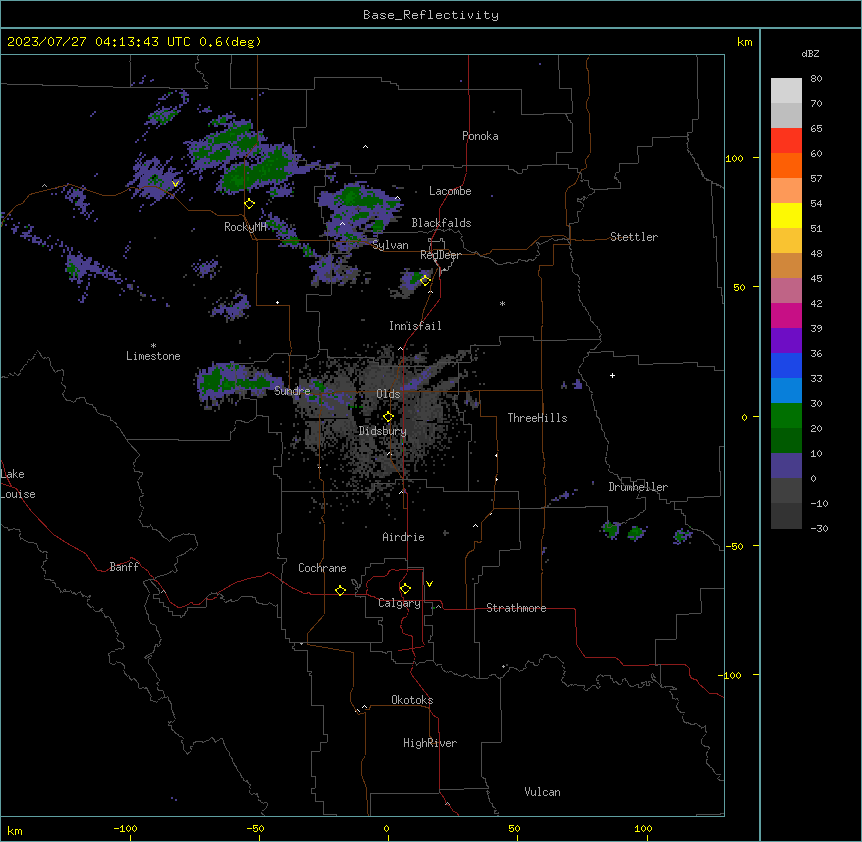
Task: Click the Drumheller label
Action: coord(638,487)
